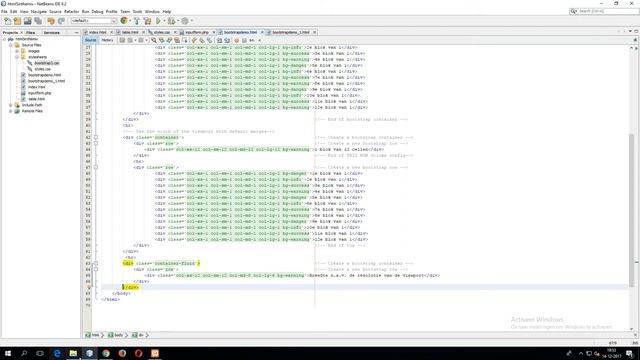This screenshot has width=640, height=360.
Task: Open the Tools menu
Action: (x=138, y=11)
